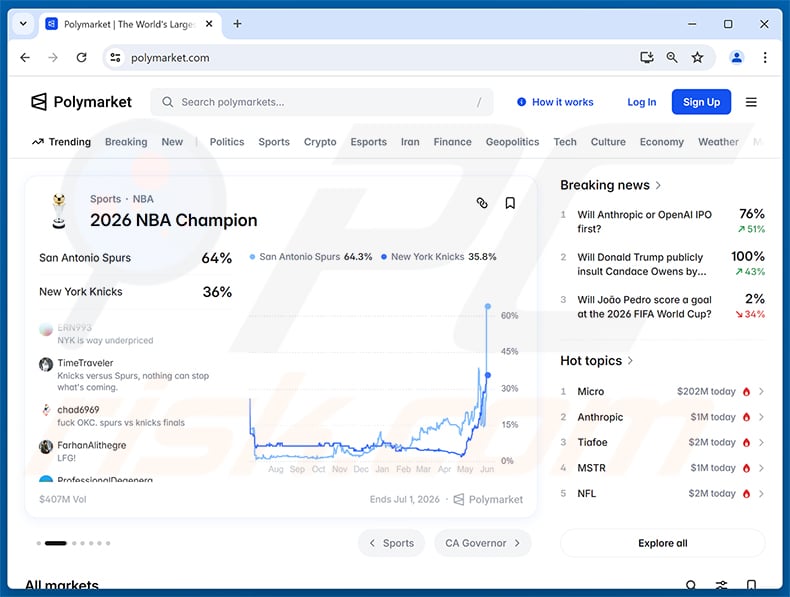
Task: Open the Geopolitics category
Action: point(512,142)
